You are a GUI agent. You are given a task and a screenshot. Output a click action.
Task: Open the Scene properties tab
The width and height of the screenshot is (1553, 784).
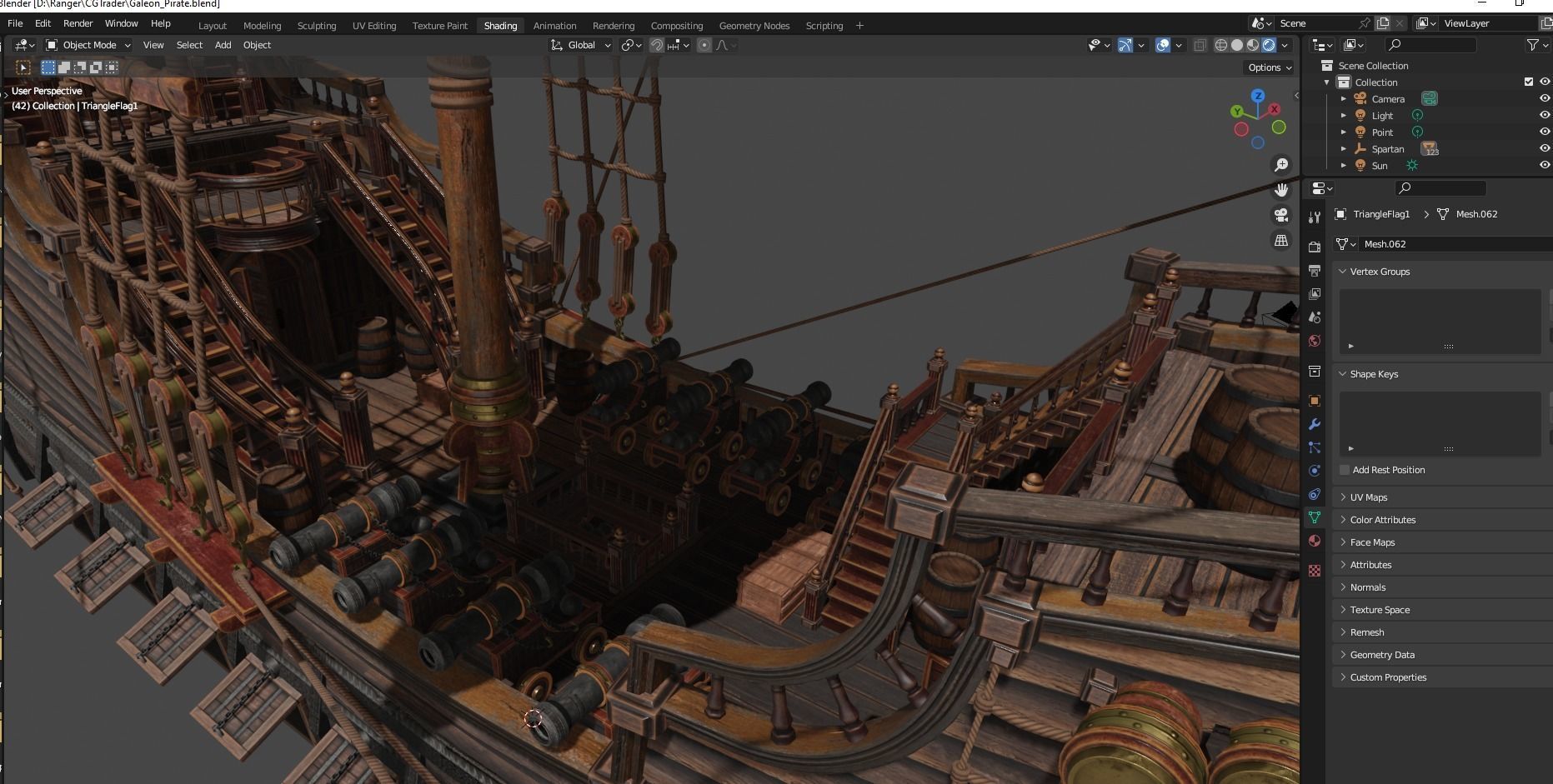[x=1315, y=317]
